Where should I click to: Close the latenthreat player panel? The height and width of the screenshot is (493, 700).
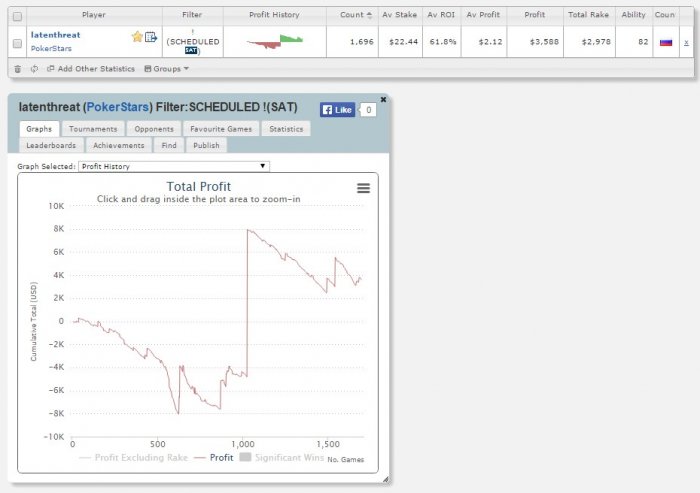pyautogui.click(x=383, y=99)
